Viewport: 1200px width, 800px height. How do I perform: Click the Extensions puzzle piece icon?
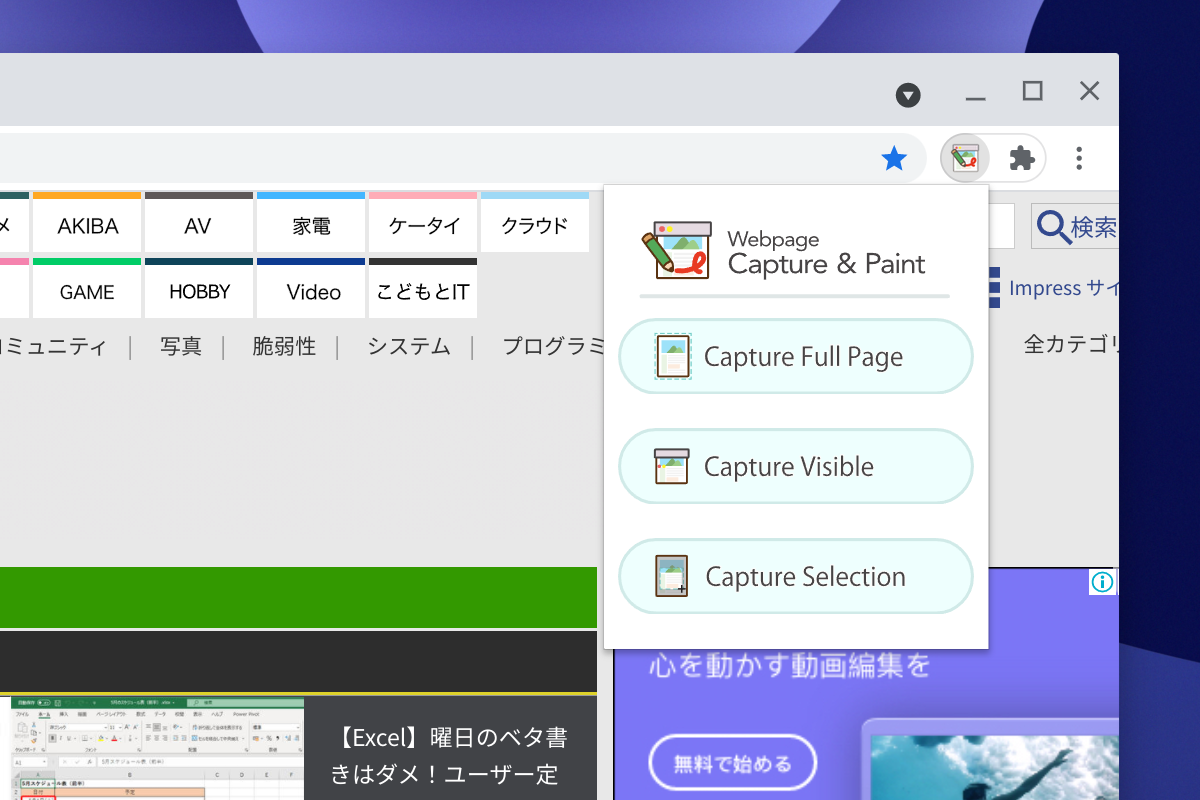1020,158
